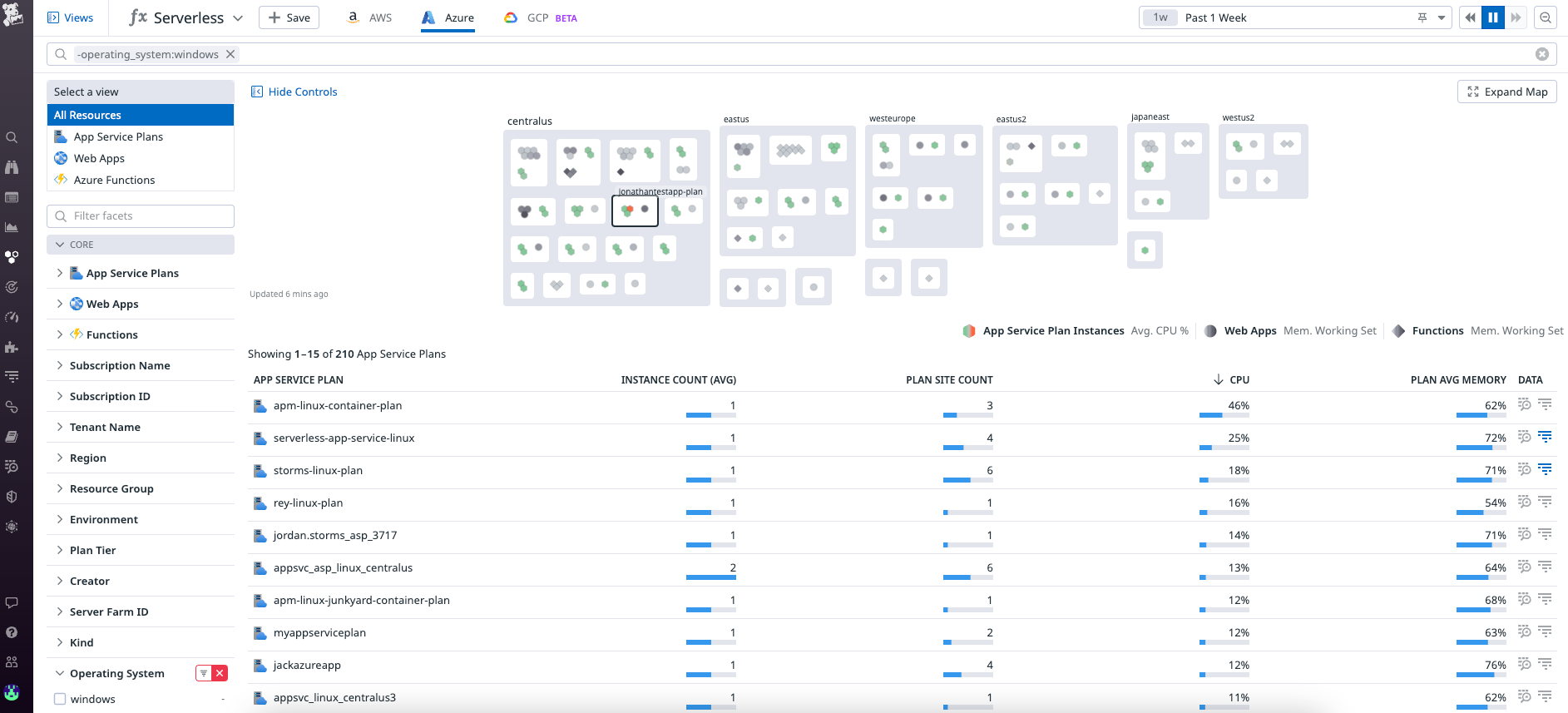Open the search icon in the left sidebar
1568x713 pixels.
click(x=12, y=137)
